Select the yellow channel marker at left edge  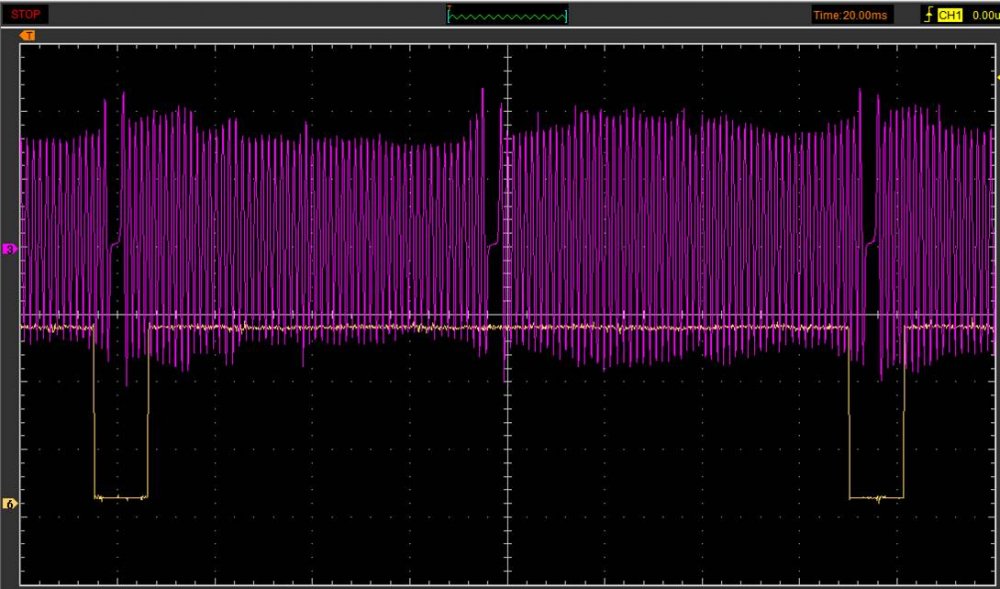(x=10, y=503)
